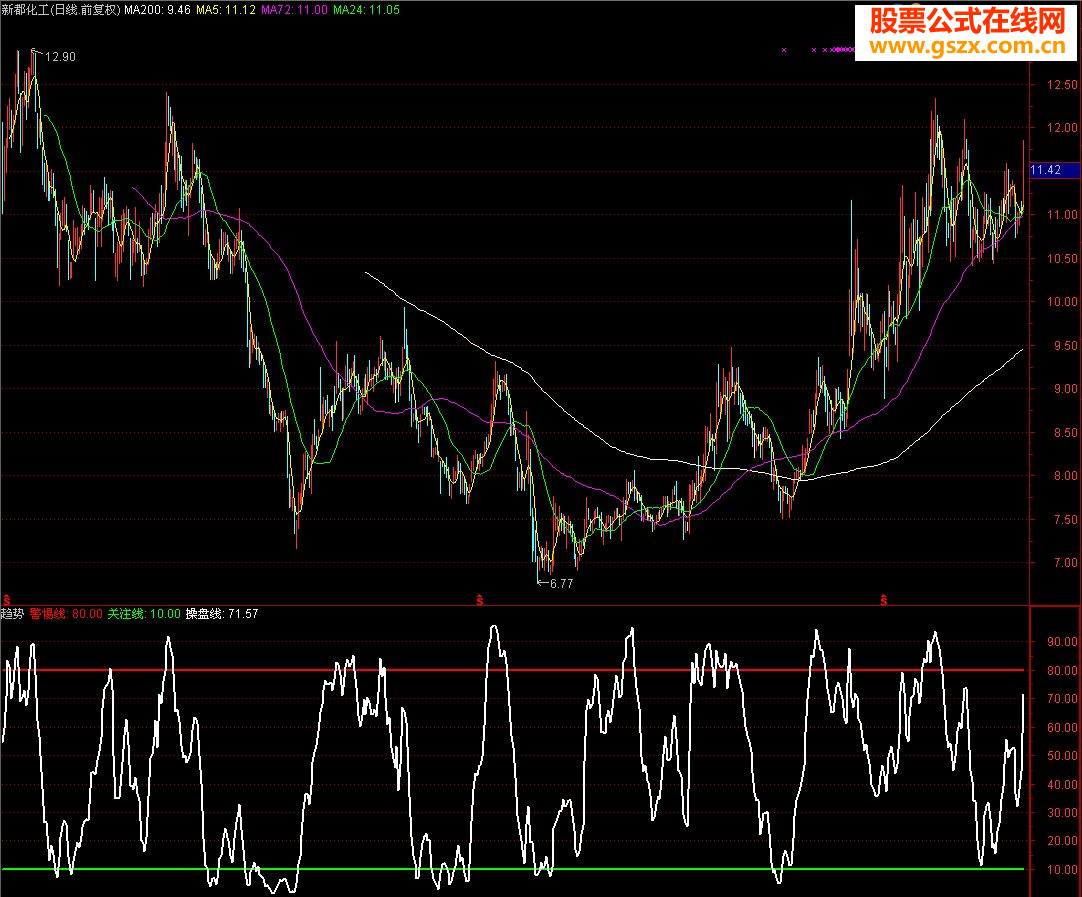Click the 50.00 indicator axis value
Viewport: 1082px width, 897px height.
1061,756
